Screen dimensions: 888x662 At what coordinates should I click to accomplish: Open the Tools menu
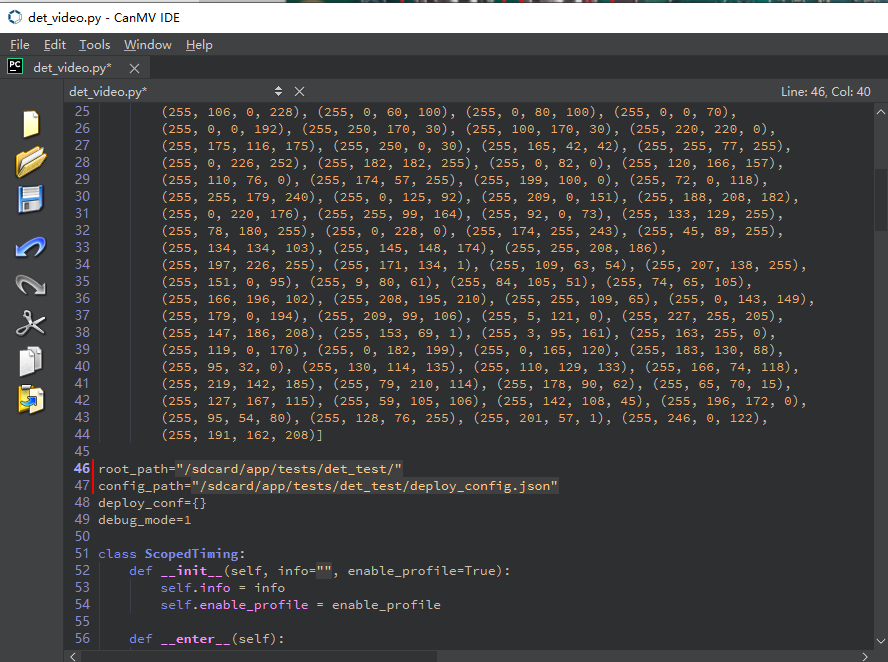(95, 45)
